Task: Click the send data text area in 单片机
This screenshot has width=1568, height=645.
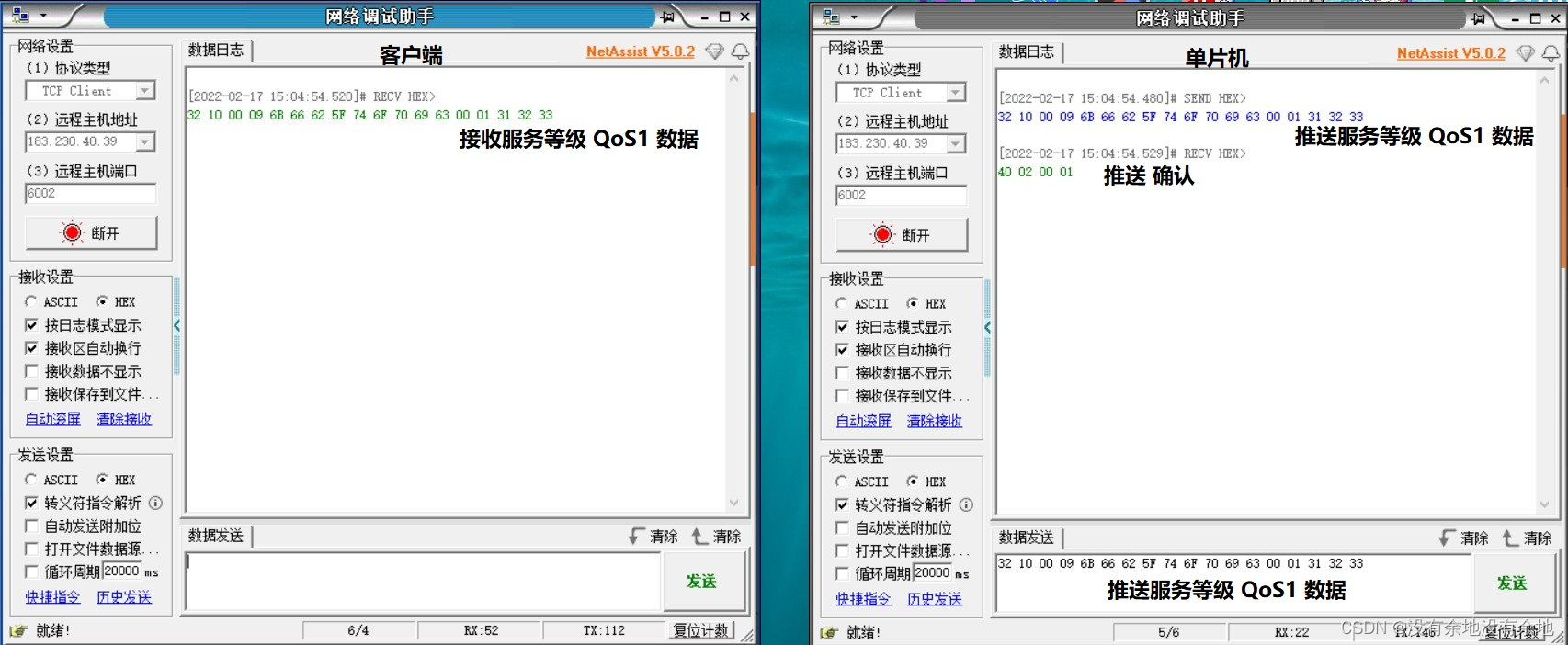Action: click(1234, 583)
